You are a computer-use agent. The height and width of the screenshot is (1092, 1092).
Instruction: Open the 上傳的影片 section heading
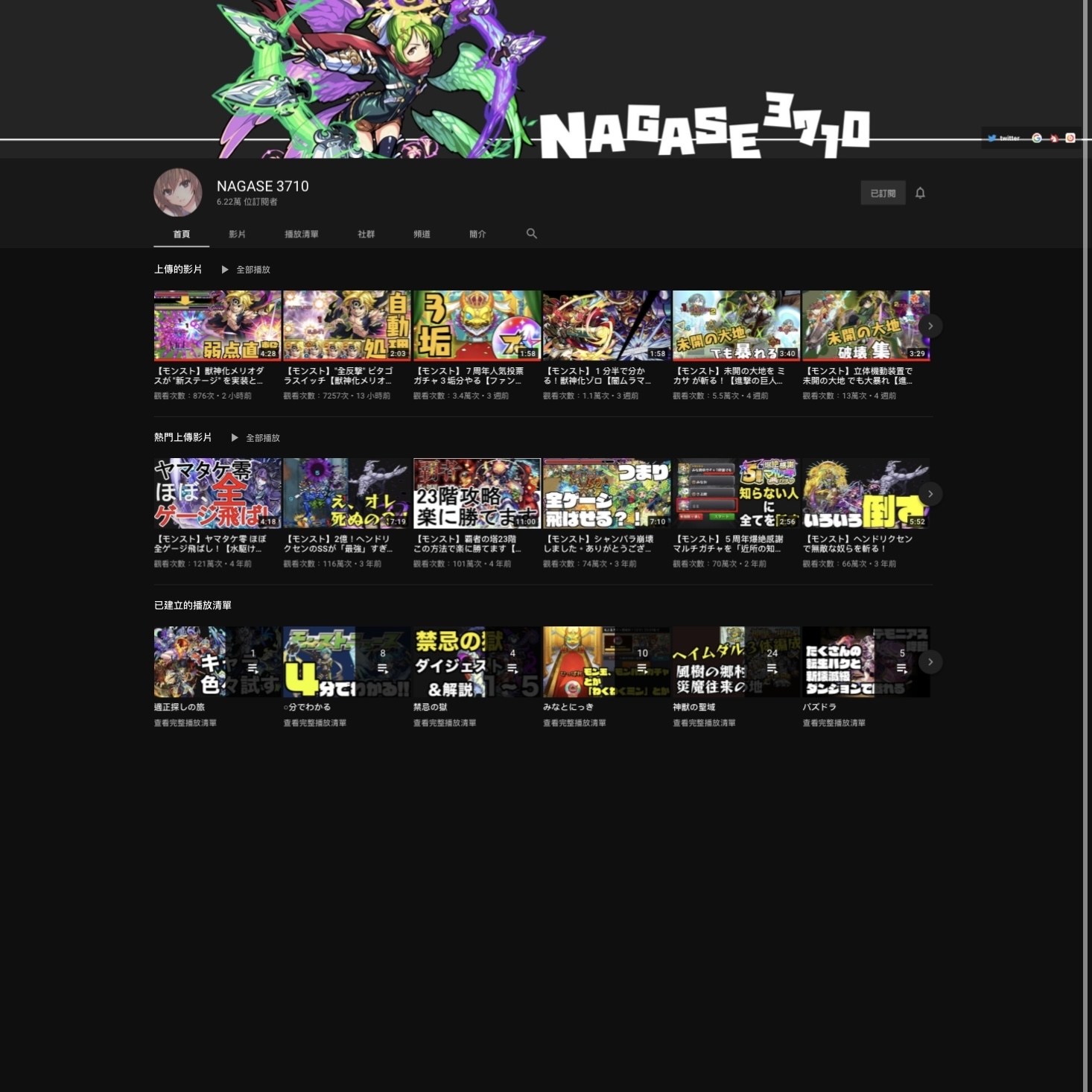coord(178,269)
